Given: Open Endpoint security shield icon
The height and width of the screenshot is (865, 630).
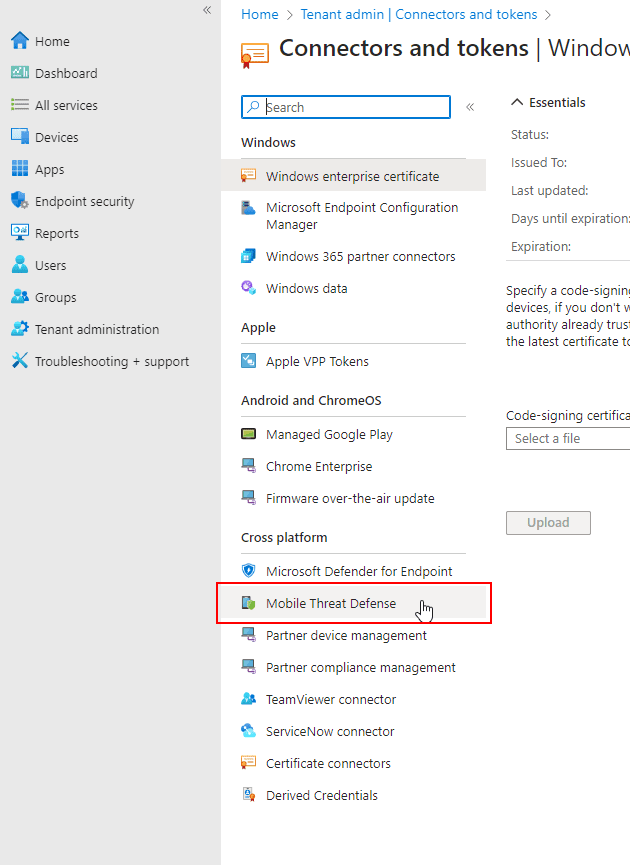Looking at the screenshot, I should [19, 201].
